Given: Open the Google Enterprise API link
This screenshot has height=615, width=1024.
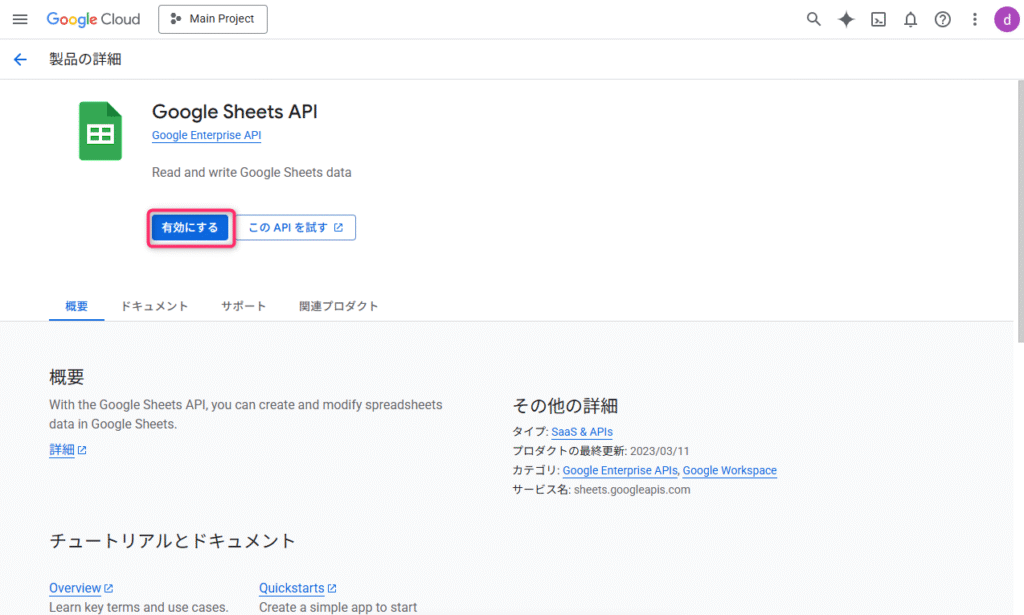Looking at the screenshot, I should point(206,135).
